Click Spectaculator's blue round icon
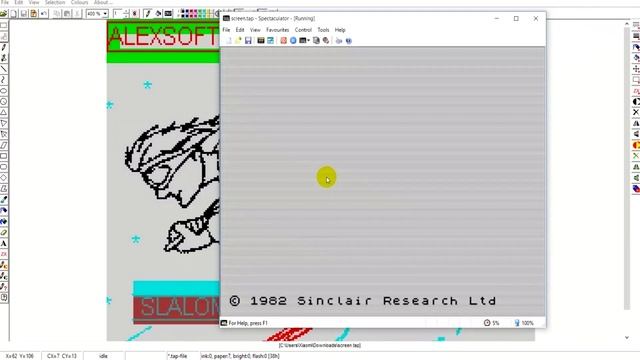 [293, 40]
